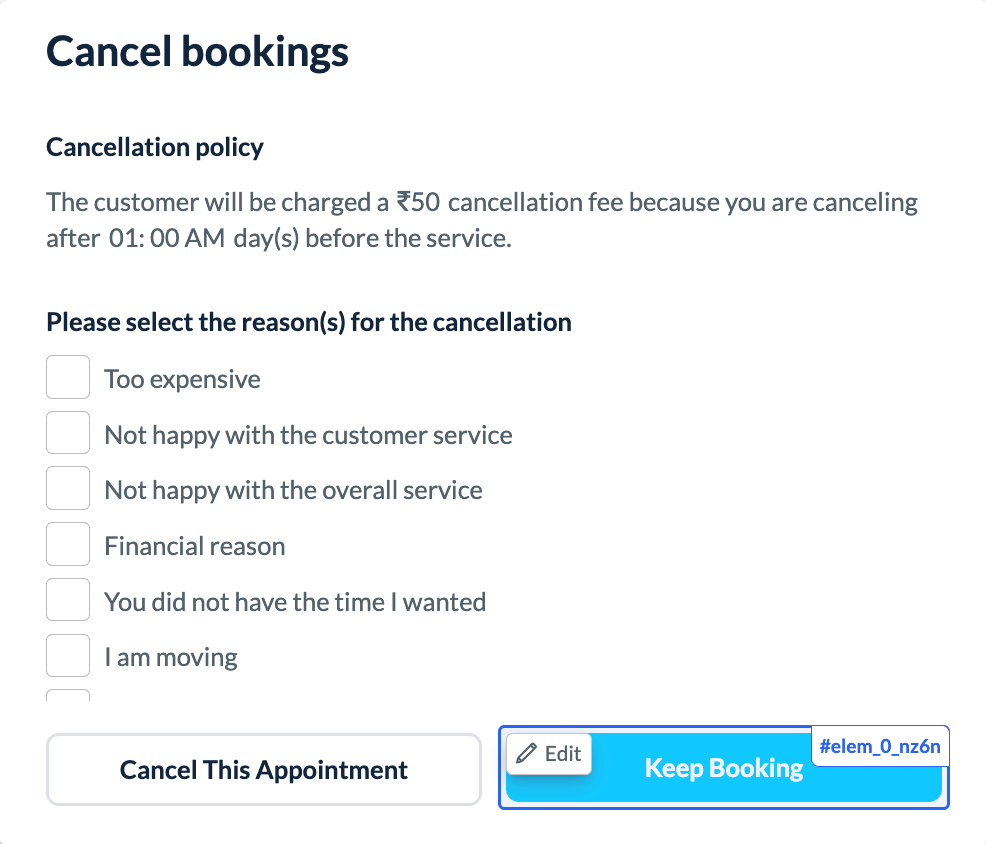Mark the You did not have the time checkbox
The image size is (986, 844).
point(68,601)
